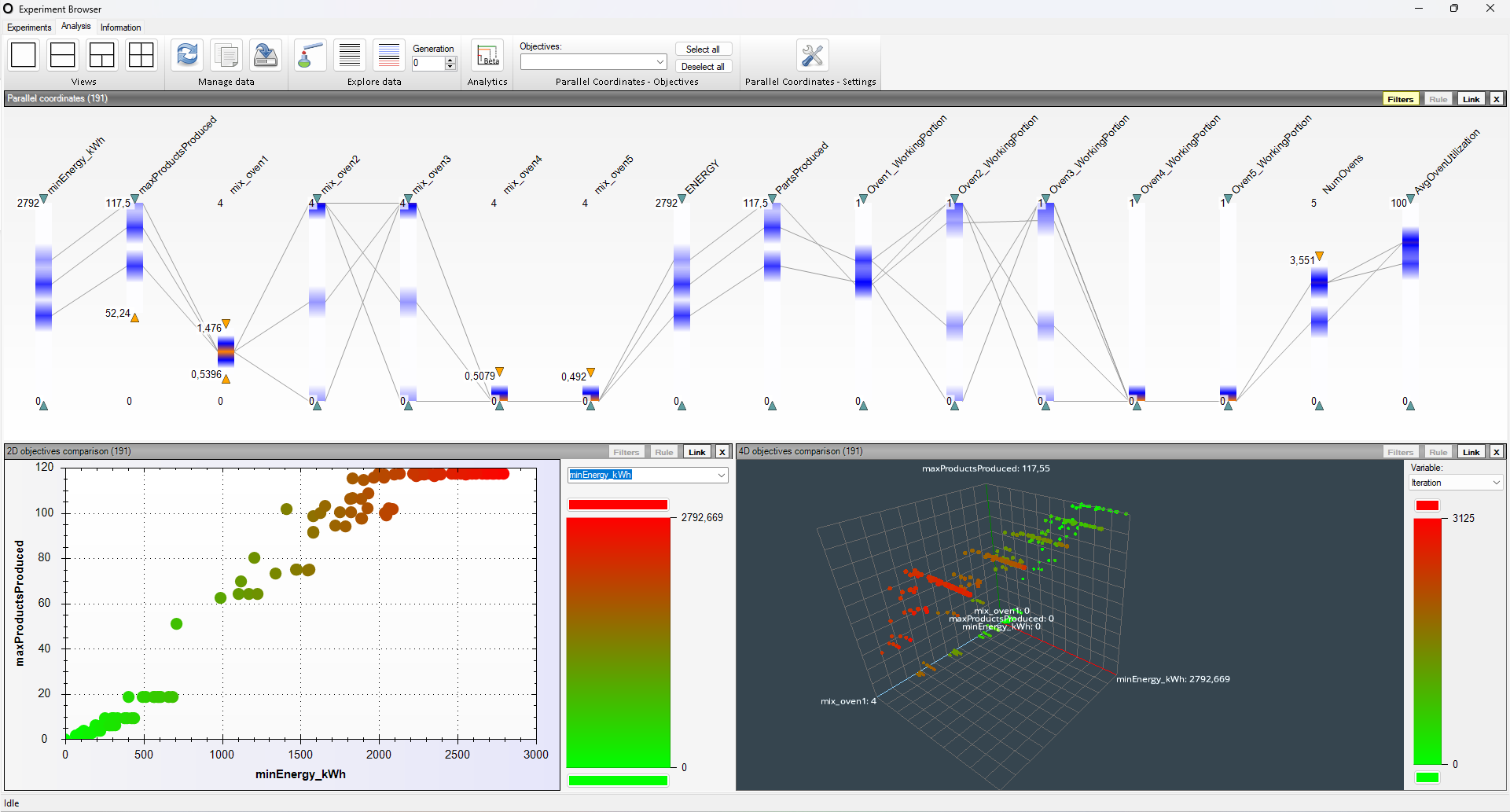Viewport: 1510px width, 812px height.
Task: Open the flask explore data tool
Action: coord(310,55)
